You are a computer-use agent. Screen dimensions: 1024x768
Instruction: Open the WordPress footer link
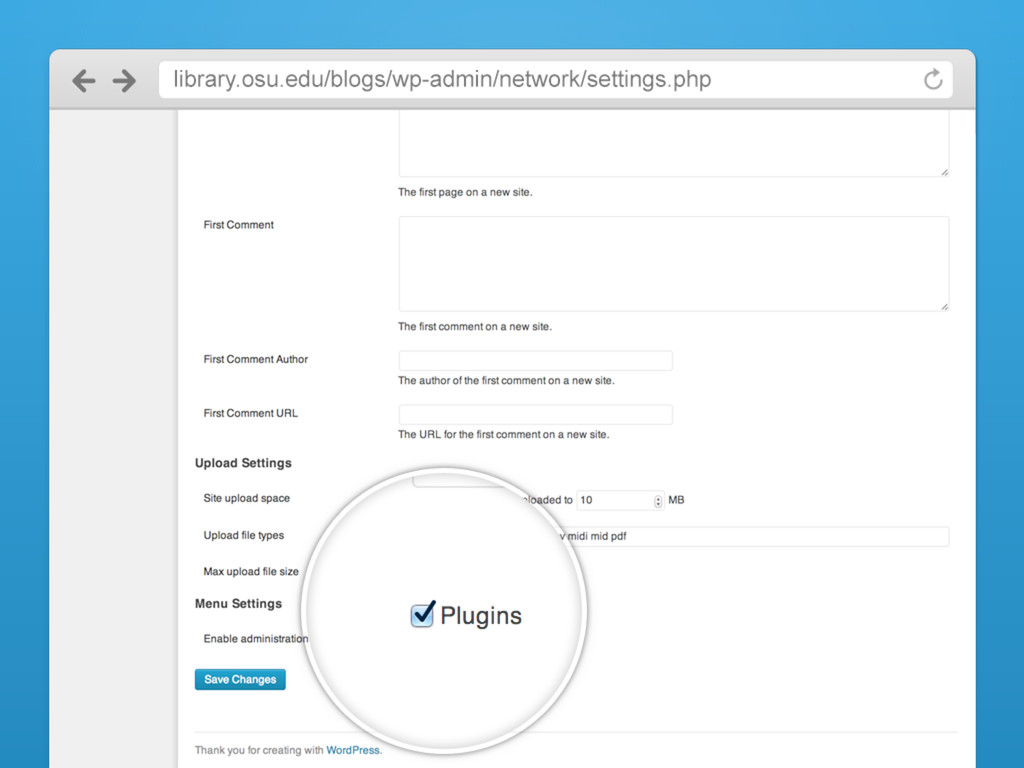coord(353,750)
